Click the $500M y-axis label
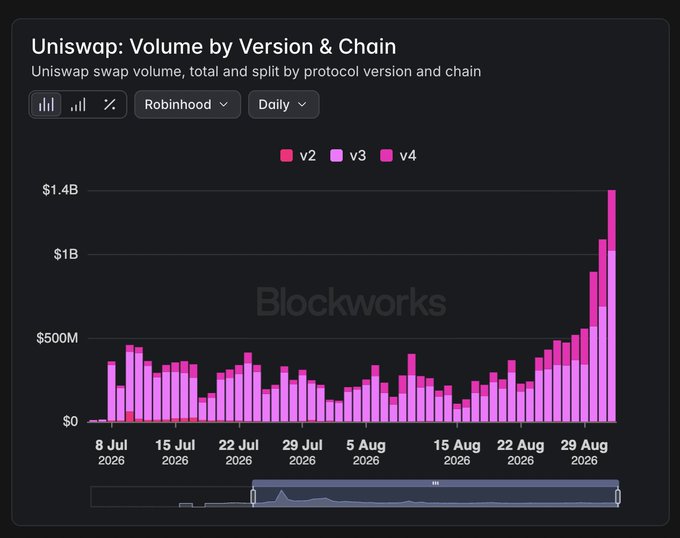Image resolution: width=680 pixels, height=538 pixels. pyautogui.click(x=57, y=338)
